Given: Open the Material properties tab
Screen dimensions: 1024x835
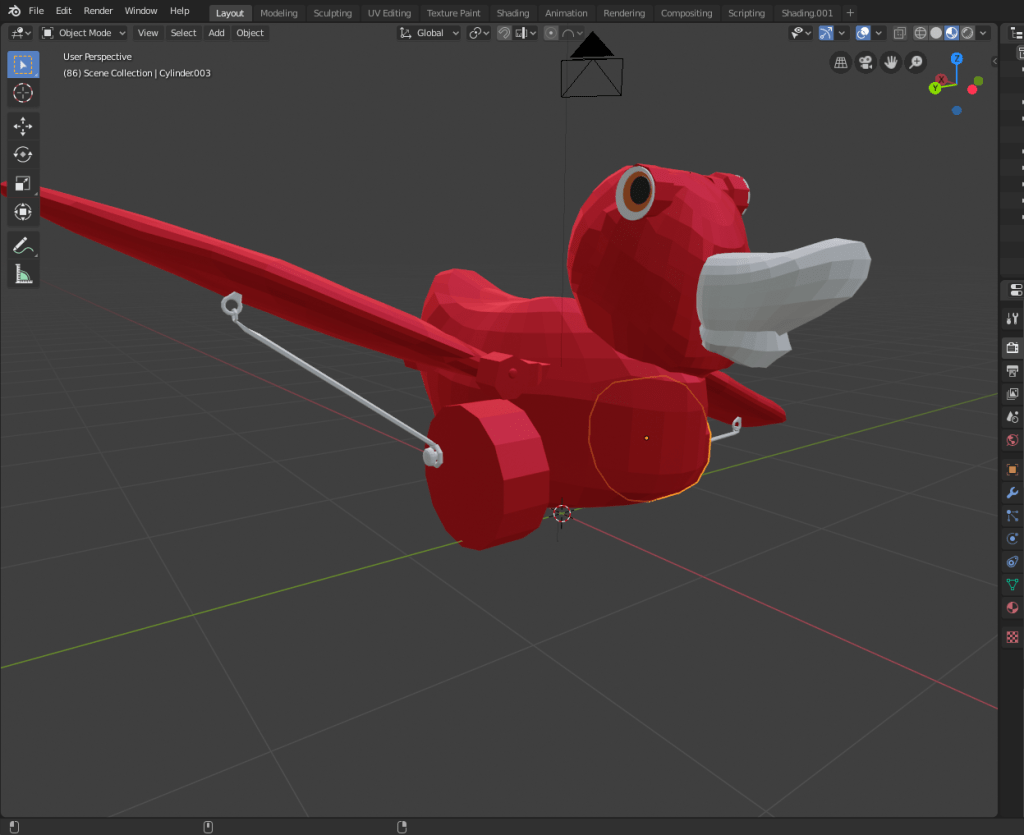Looking at the screenshot, I should [x=1012, y=608].
